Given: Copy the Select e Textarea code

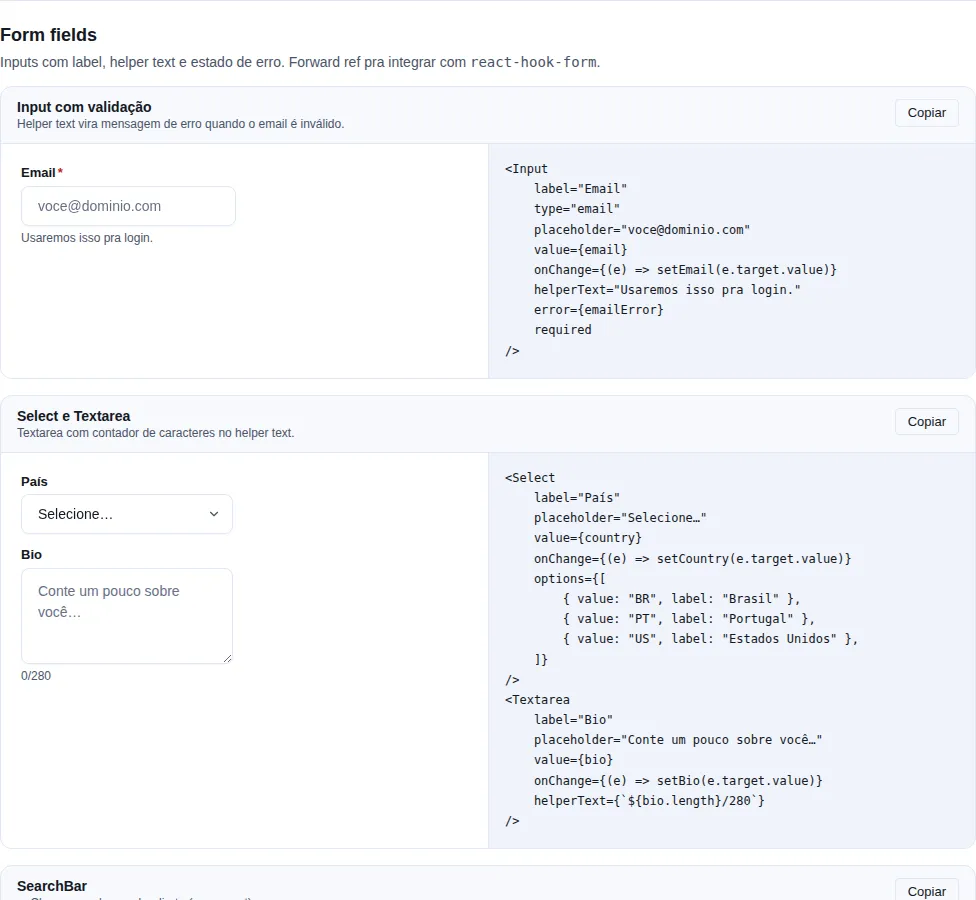Looking at the screenshot, I should pos(926,421).
